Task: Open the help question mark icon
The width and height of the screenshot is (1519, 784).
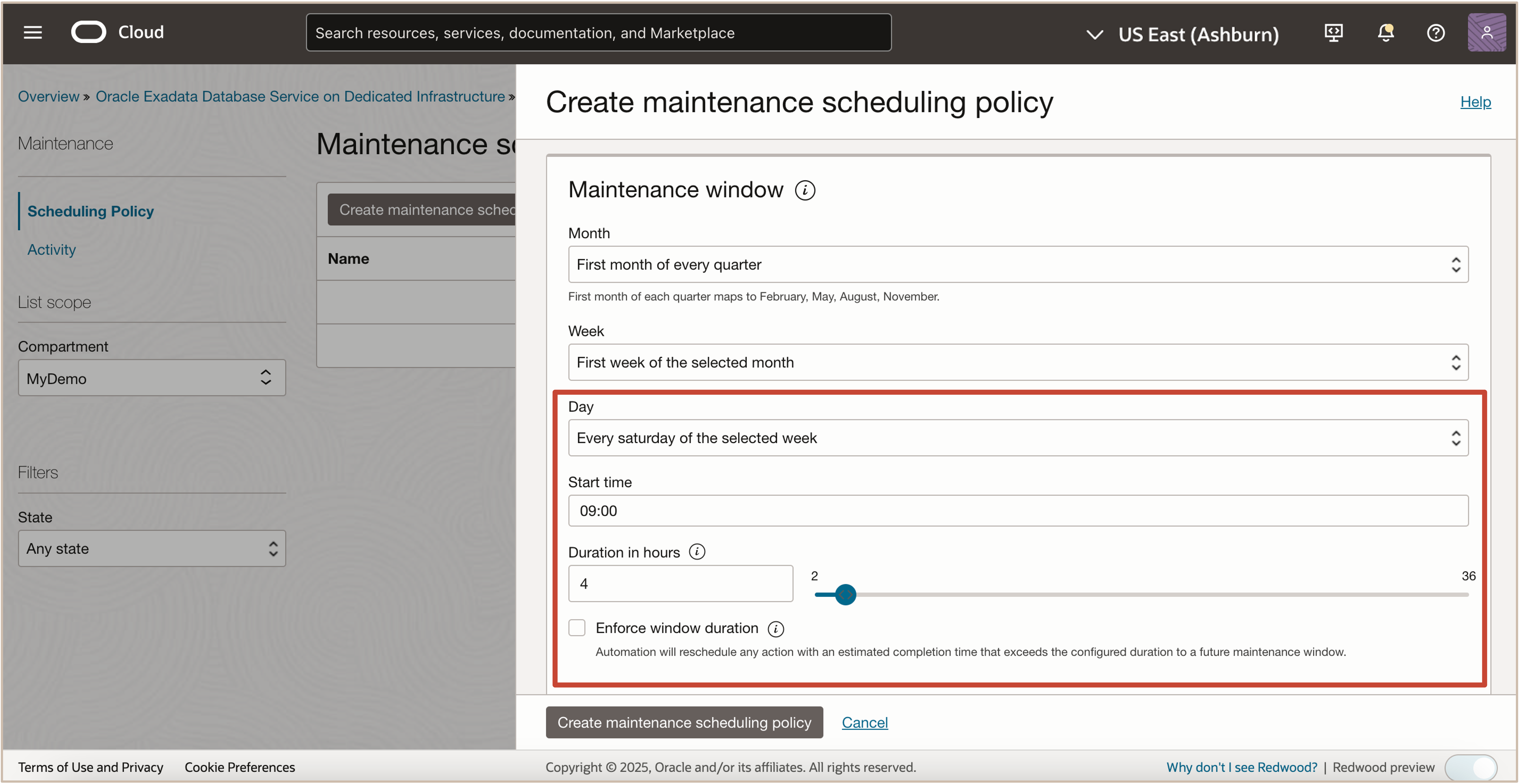Action: [1436, 33]
